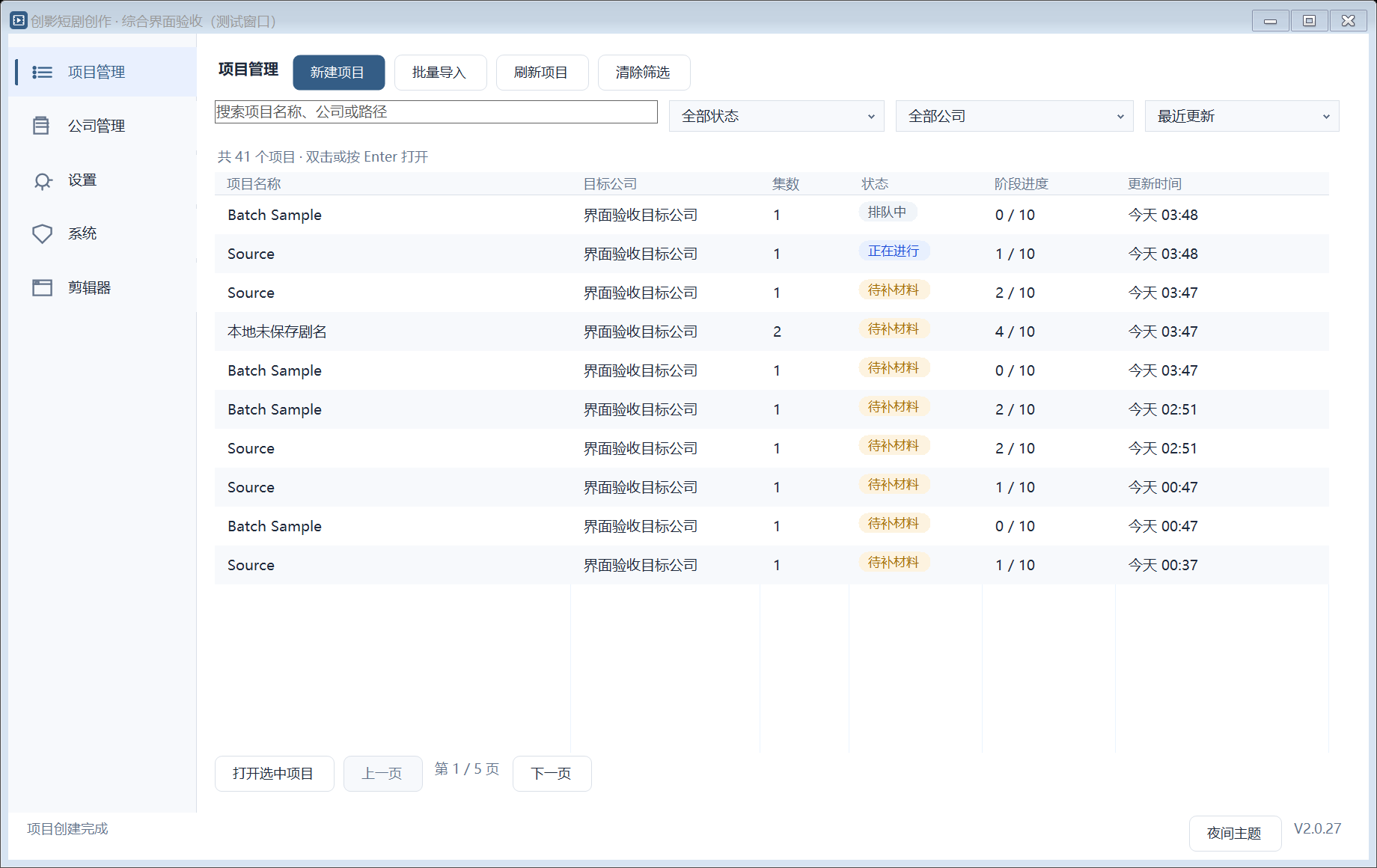The height and width of the screenshot is (868, 1377).
Task: Open the 全部状态 filter dropdown
Action: coord(777,116)
